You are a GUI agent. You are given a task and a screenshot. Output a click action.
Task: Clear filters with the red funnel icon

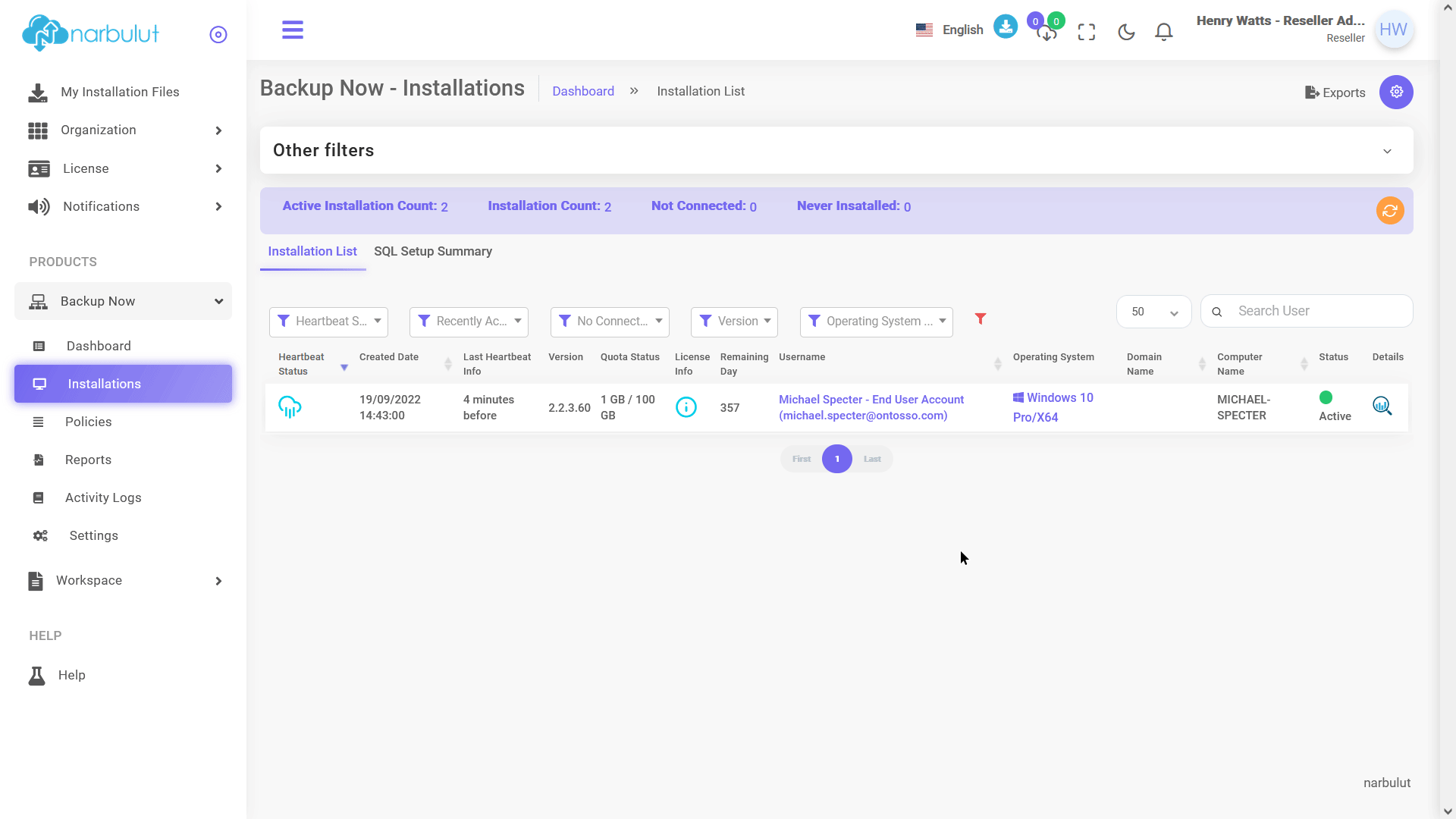pos(981,319)
